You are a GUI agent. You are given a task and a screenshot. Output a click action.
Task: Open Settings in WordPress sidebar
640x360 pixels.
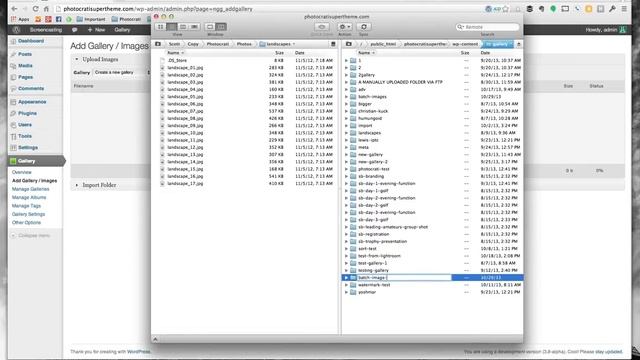[28, 148]
